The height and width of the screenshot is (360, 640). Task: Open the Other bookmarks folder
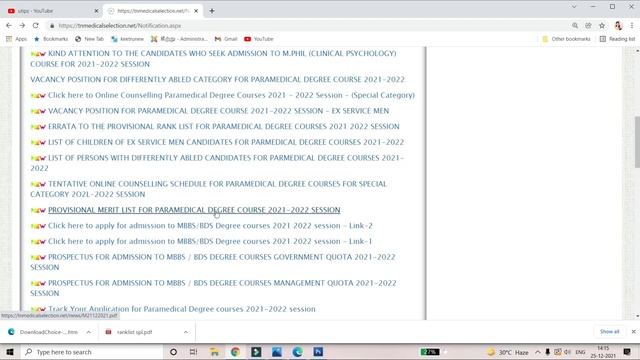(x=567, y=39)
